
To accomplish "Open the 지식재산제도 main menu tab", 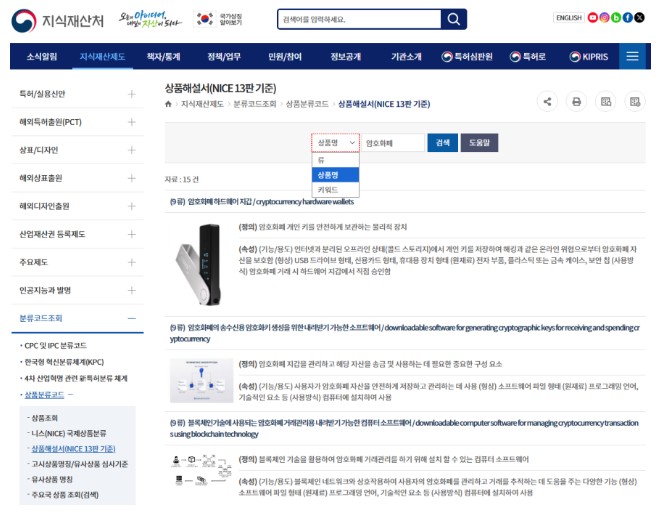I will click(102, 57).
